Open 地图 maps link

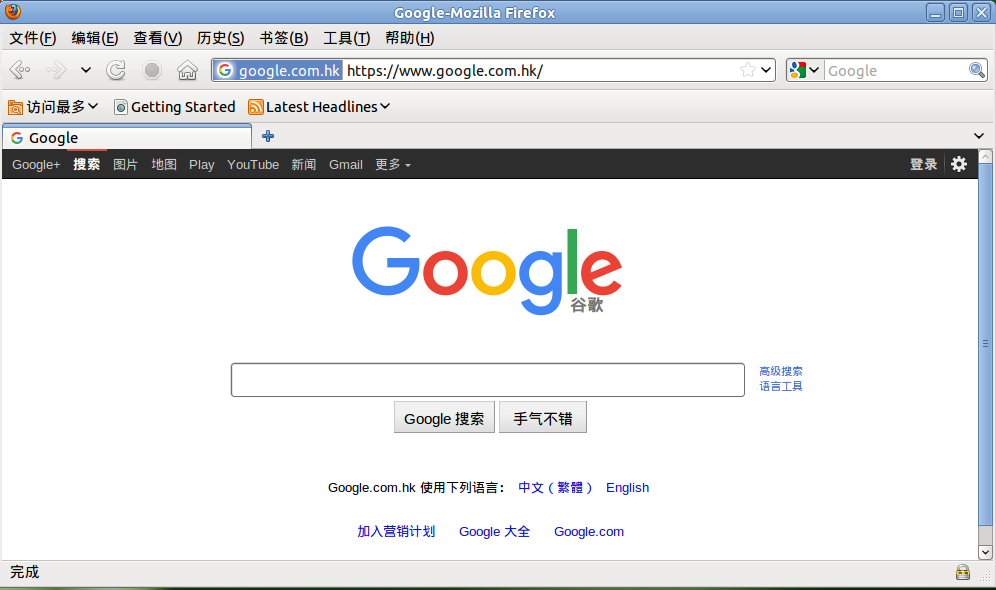164,164
